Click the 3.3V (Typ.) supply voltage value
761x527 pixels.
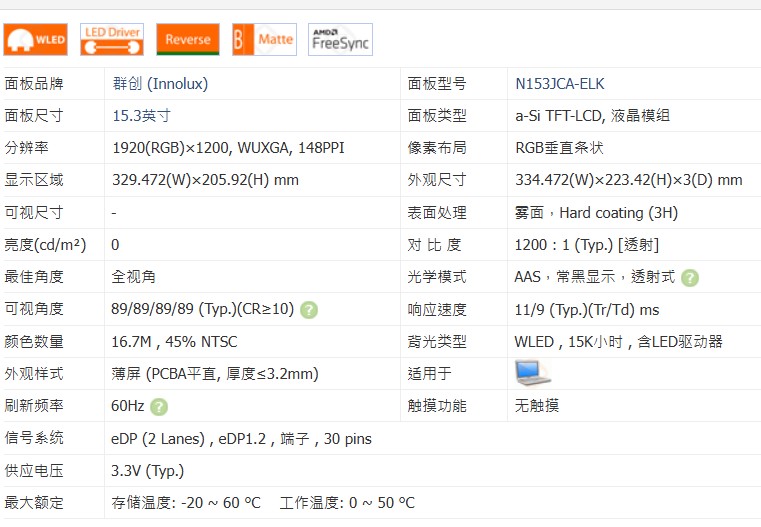(147, 470)
